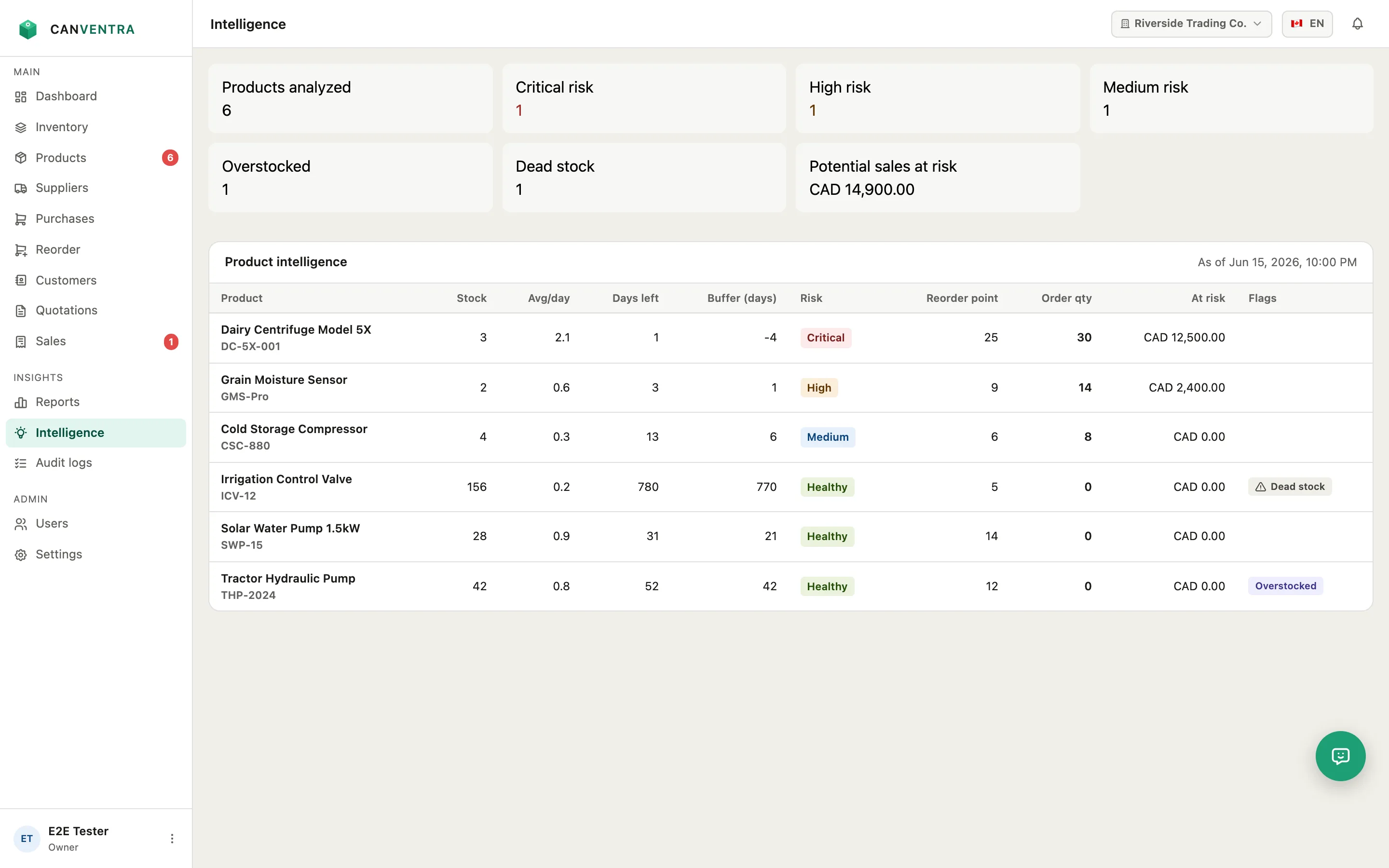This screenshot has width=1389, height=868.
Task: Click the Products box icon
Action: 21,158
